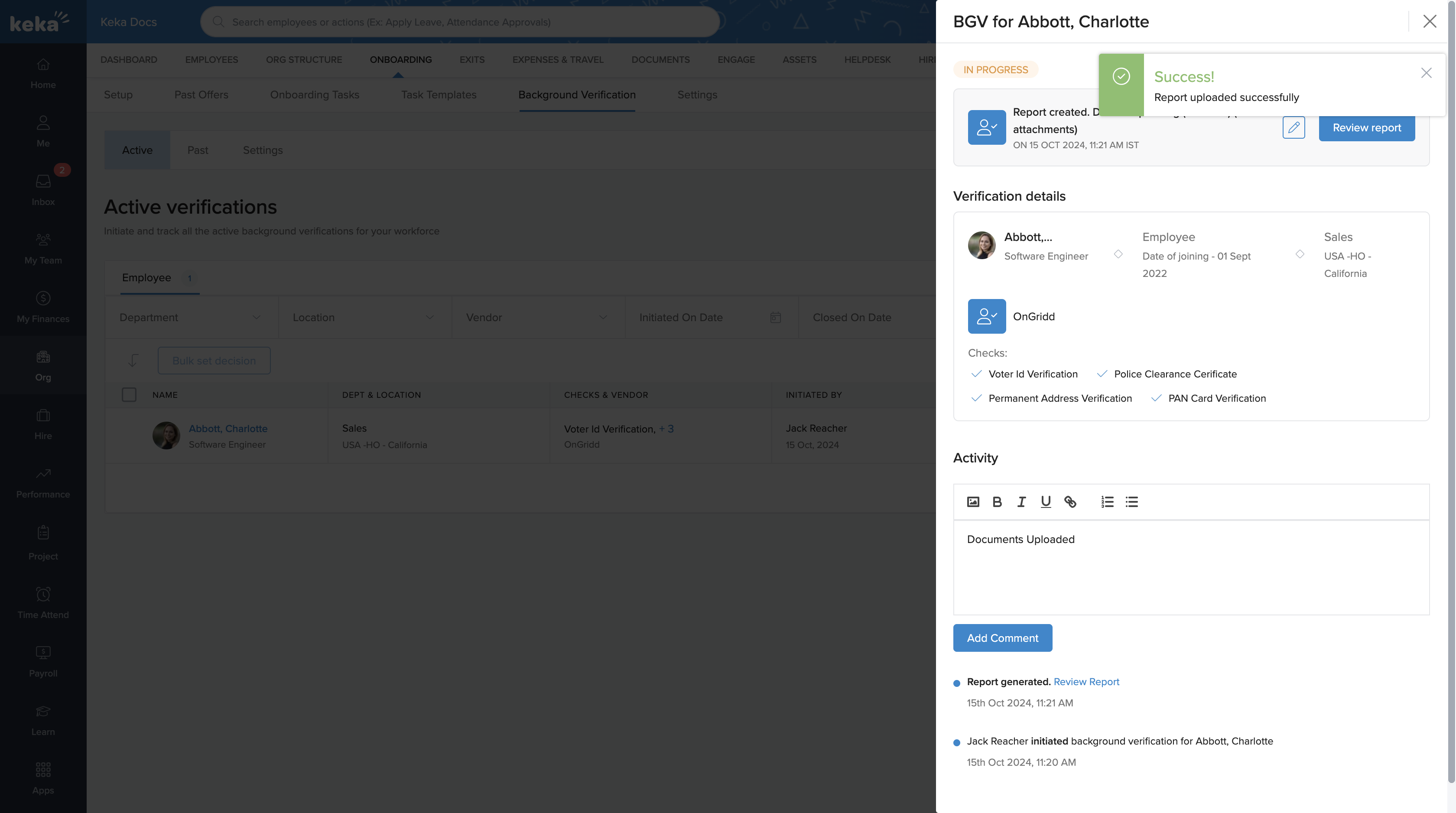Switch to Onboarding Tasks tab
Image resolution: width=1456 pixels, height=813 pixels.
pyautogui.click(x=314, y=94)
